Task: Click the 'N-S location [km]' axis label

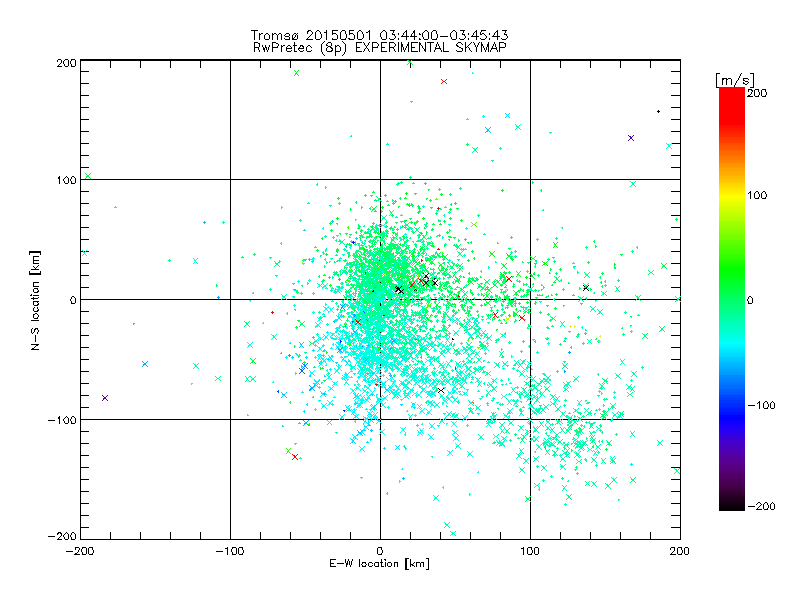Action: (35, 301)
